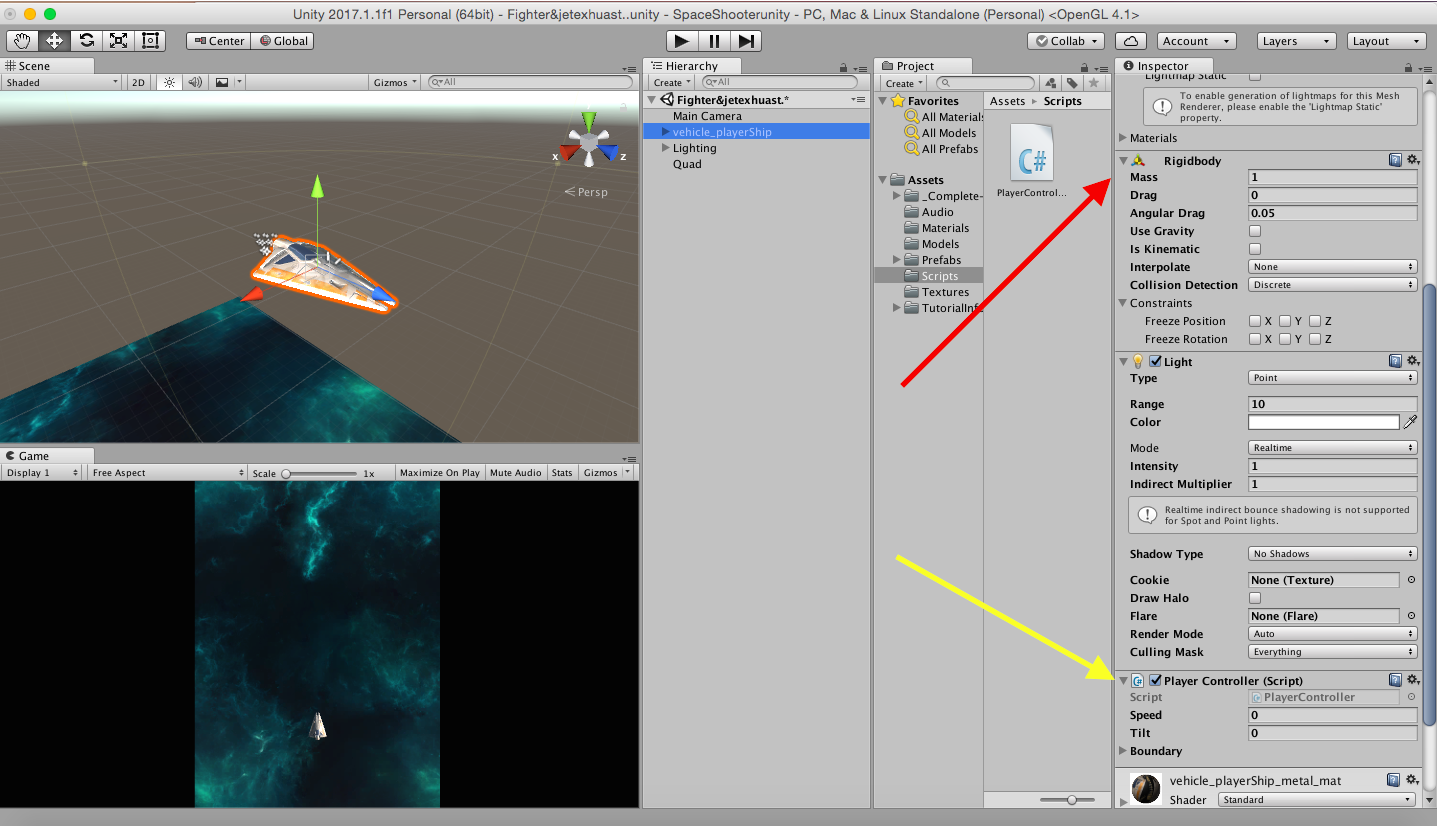Switch to the Game tab
Screen dimensions: 1437x826
[30, 455]
